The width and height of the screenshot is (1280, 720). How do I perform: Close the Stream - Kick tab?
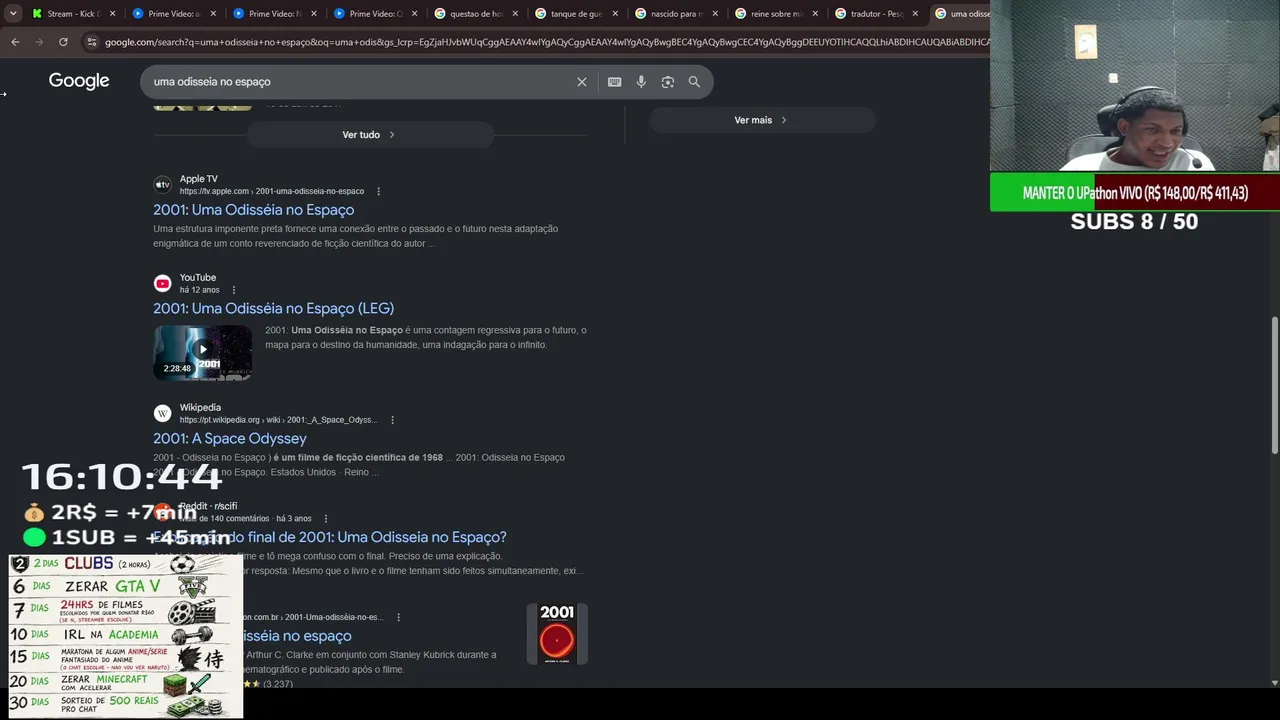point(112,14)
